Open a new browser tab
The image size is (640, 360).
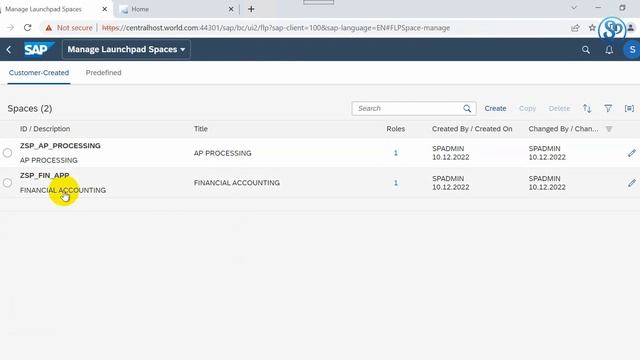tap(251, 9)
